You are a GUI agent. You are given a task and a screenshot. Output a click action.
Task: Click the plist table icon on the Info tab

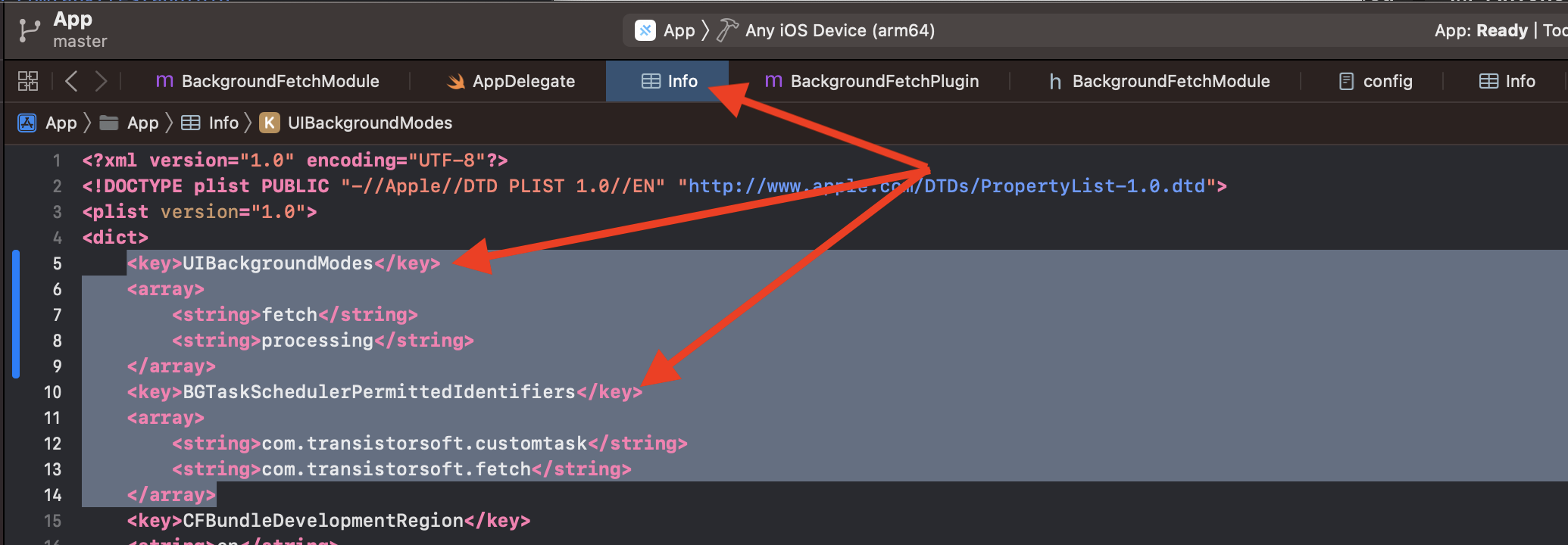pyautogui.click(x=652, y=80)
